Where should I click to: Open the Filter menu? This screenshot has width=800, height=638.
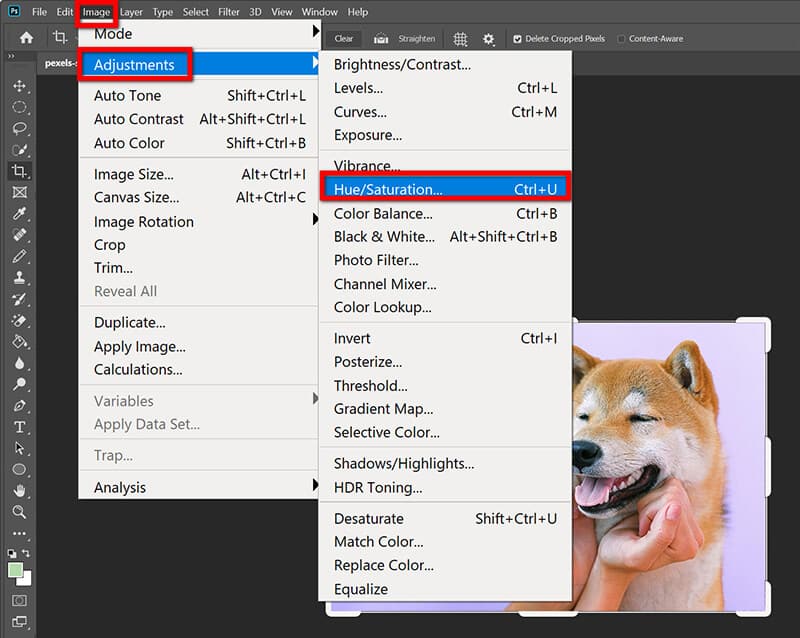pos(229,11)
